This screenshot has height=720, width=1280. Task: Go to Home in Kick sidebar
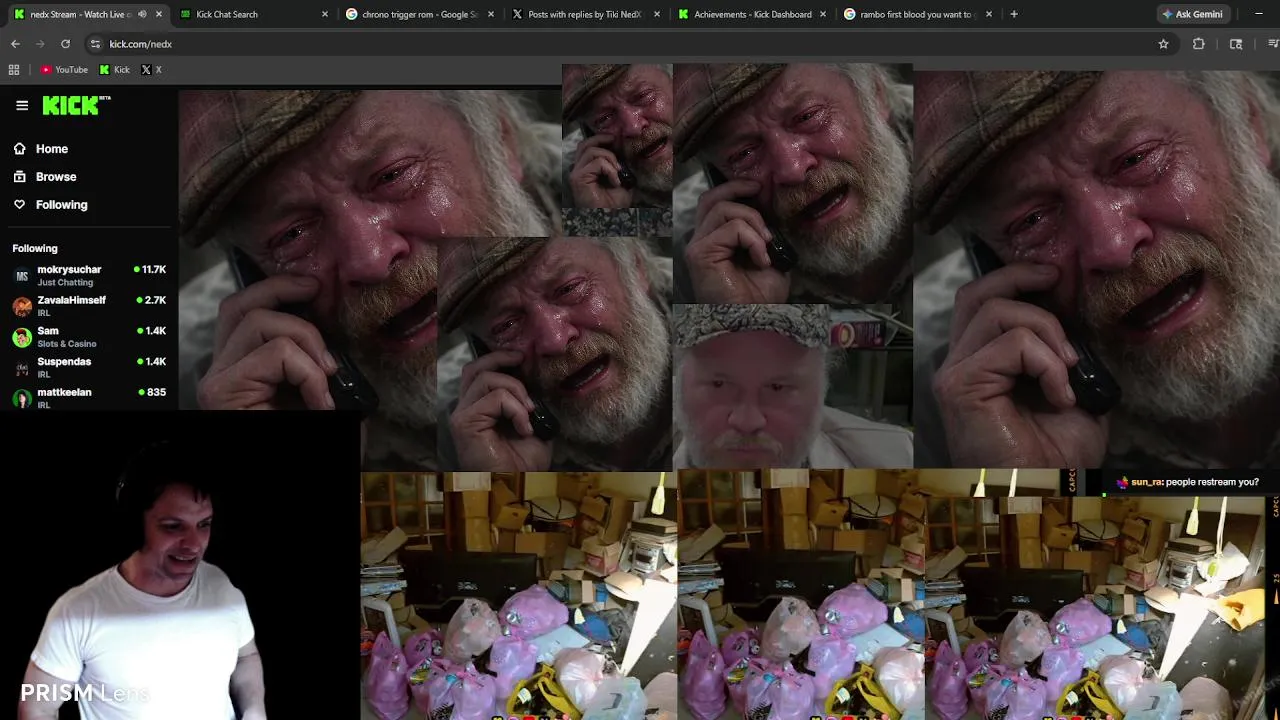[52, 149]
